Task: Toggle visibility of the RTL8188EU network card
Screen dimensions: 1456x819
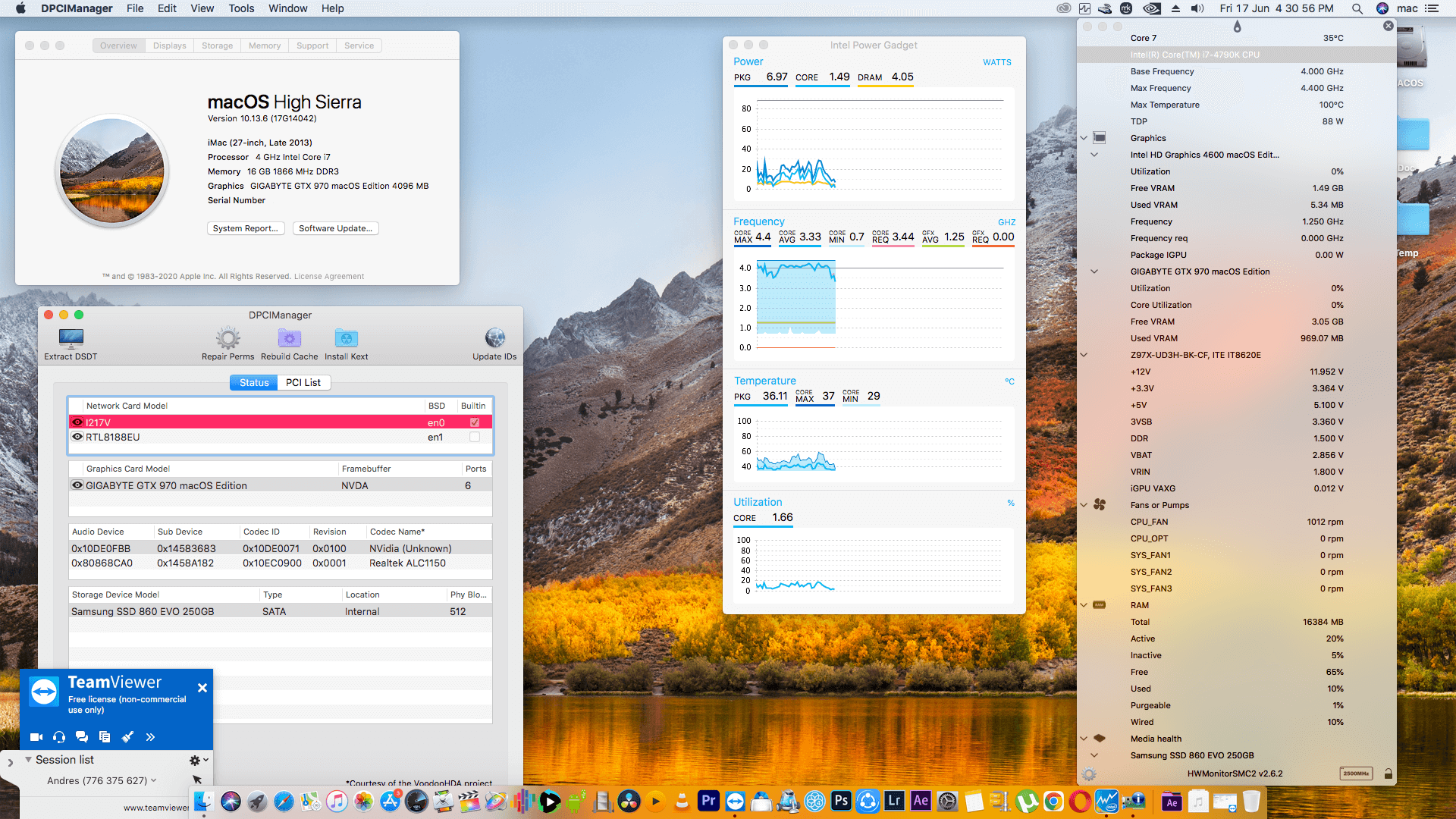Action: 77,436
